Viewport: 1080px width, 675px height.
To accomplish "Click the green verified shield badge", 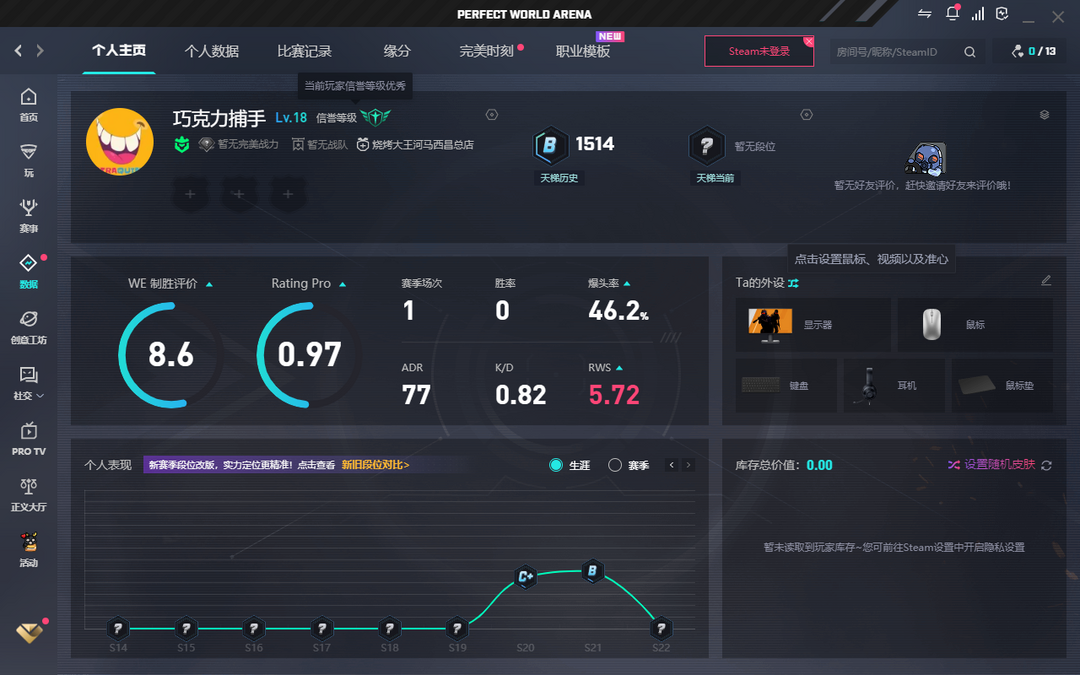I will [182, 145].
